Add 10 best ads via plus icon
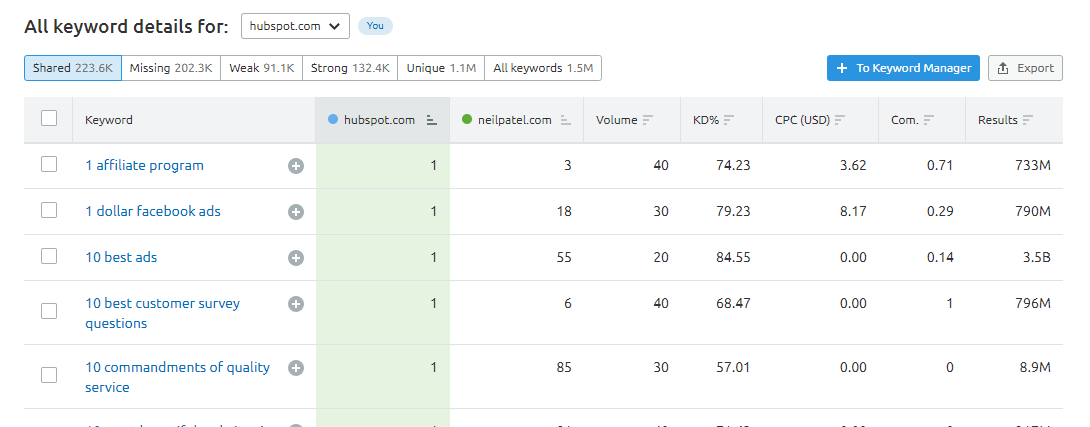This screenshot has height=427, width=1090. 296,258
